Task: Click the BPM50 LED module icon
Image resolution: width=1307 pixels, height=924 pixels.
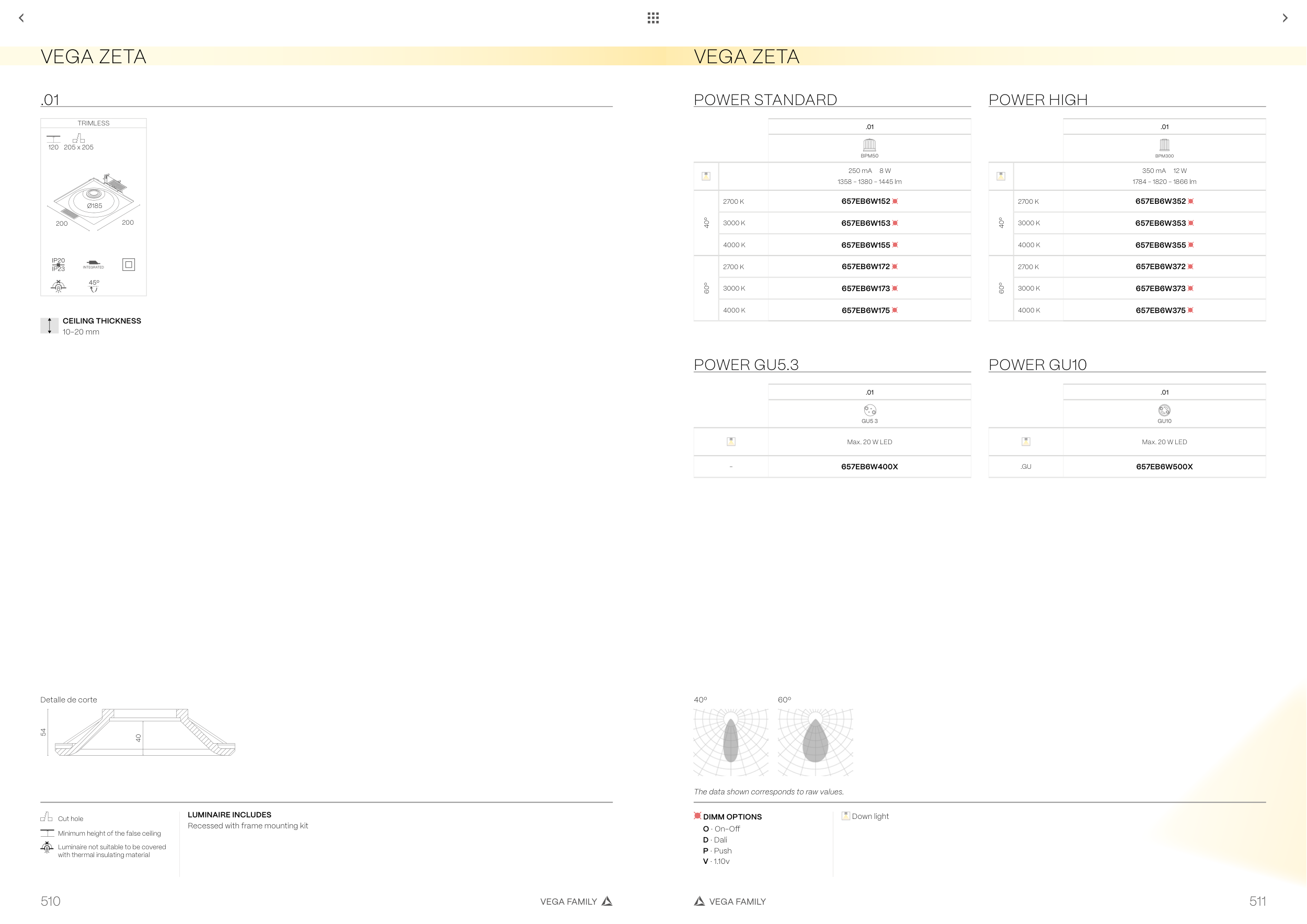Action: click(x=869, y=145)
